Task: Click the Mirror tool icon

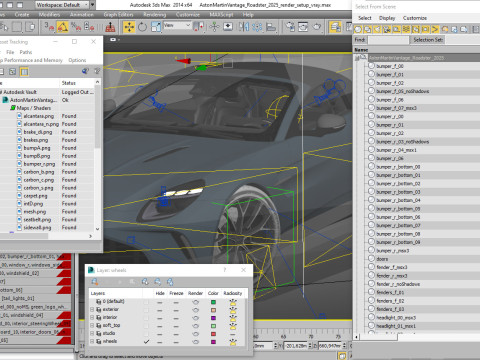Action: click(244, 27)
